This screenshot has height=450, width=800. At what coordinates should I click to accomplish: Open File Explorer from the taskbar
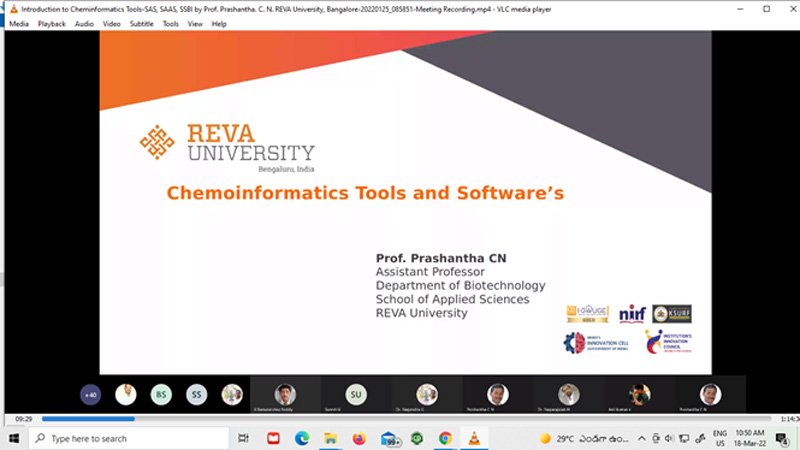tap(331, 438)
